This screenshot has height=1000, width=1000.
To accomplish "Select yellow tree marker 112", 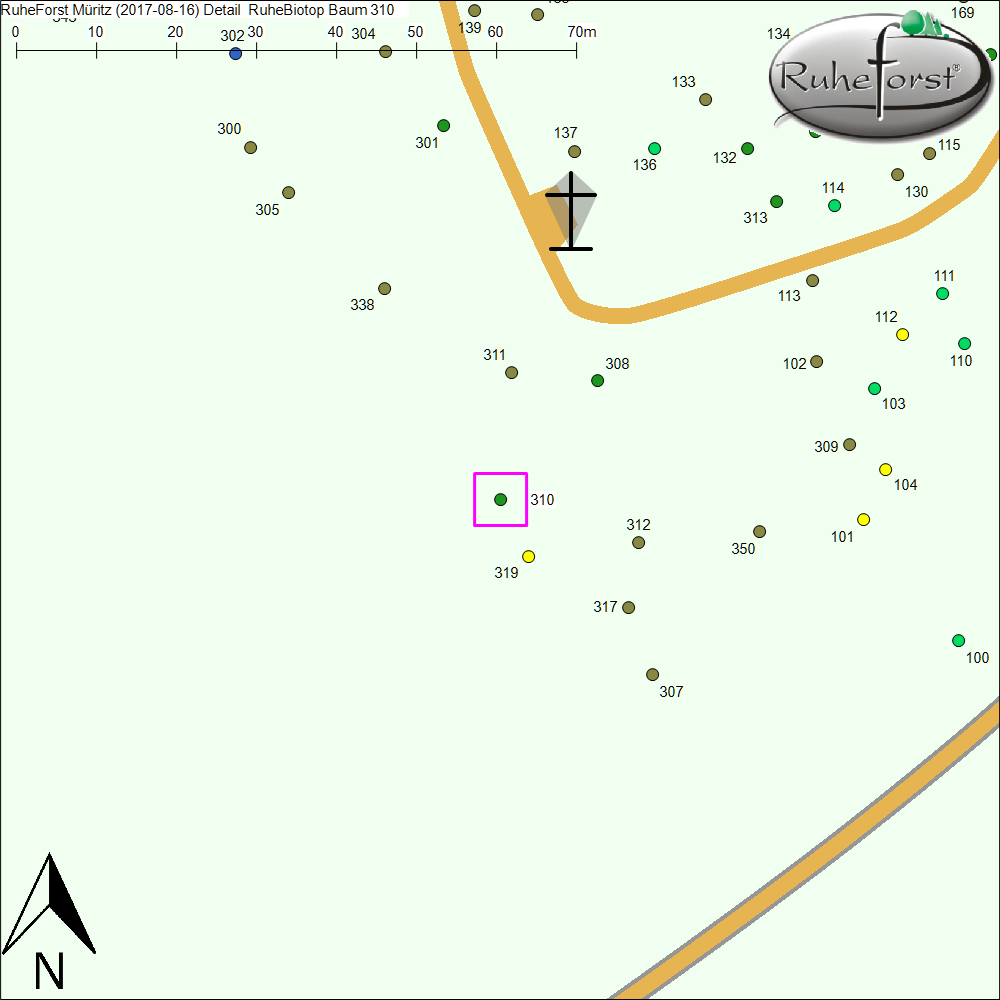I will pyautogui.click(x=903, y=335).
